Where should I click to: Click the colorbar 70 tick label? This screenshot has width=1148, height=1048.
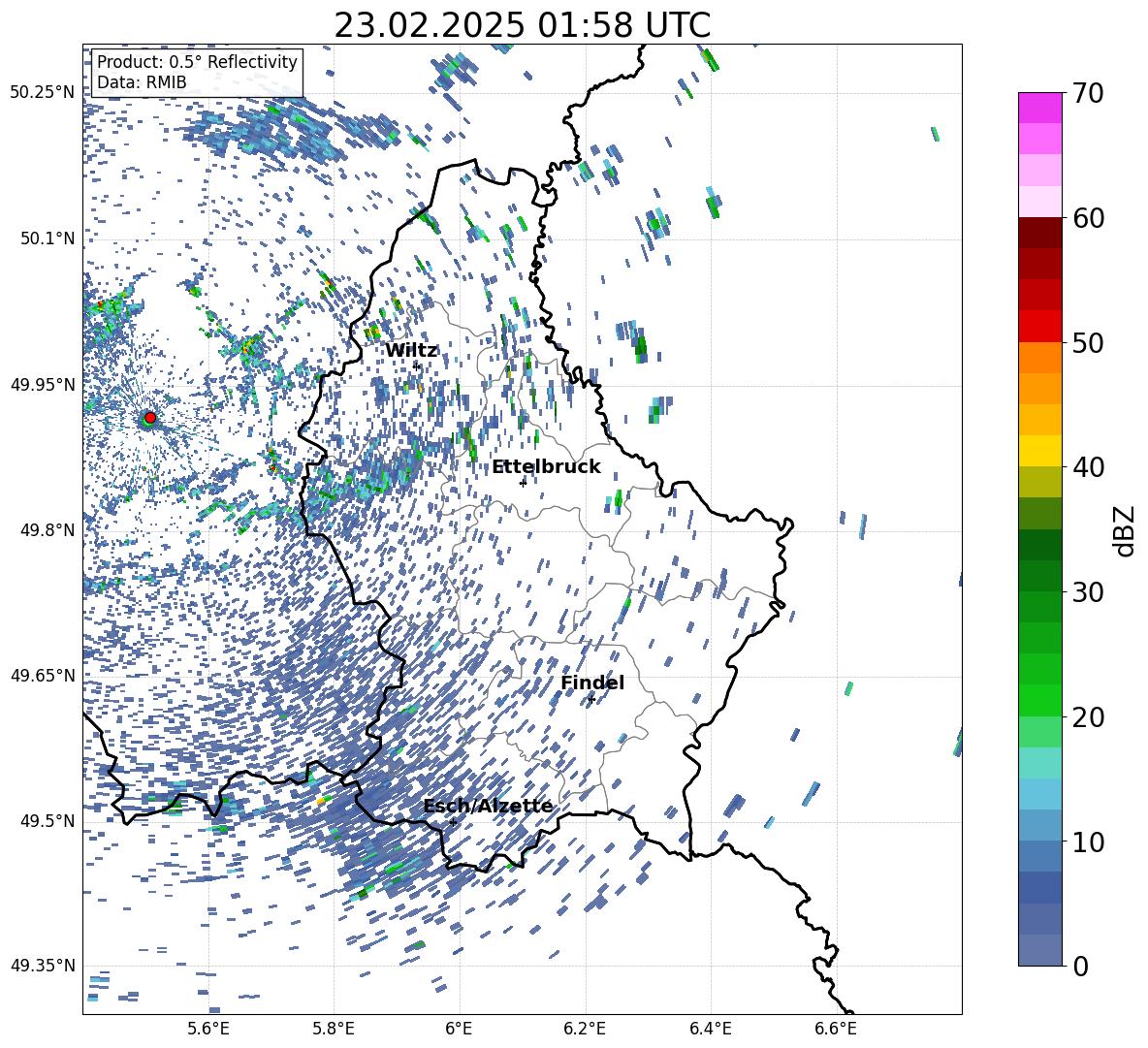tap(1088, 93)
